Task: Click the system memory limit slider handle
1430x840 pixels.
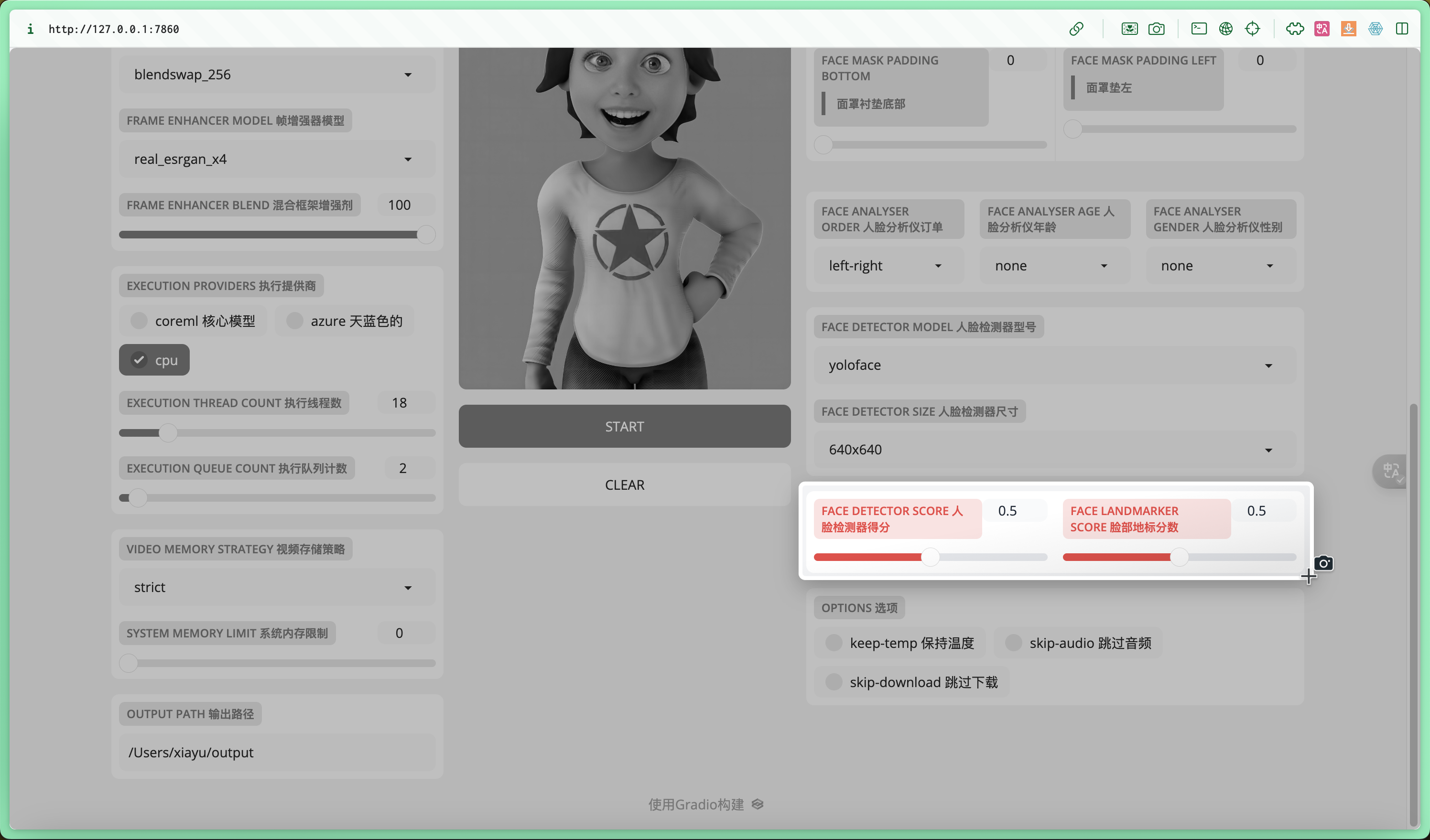Action: pos(128,663)
